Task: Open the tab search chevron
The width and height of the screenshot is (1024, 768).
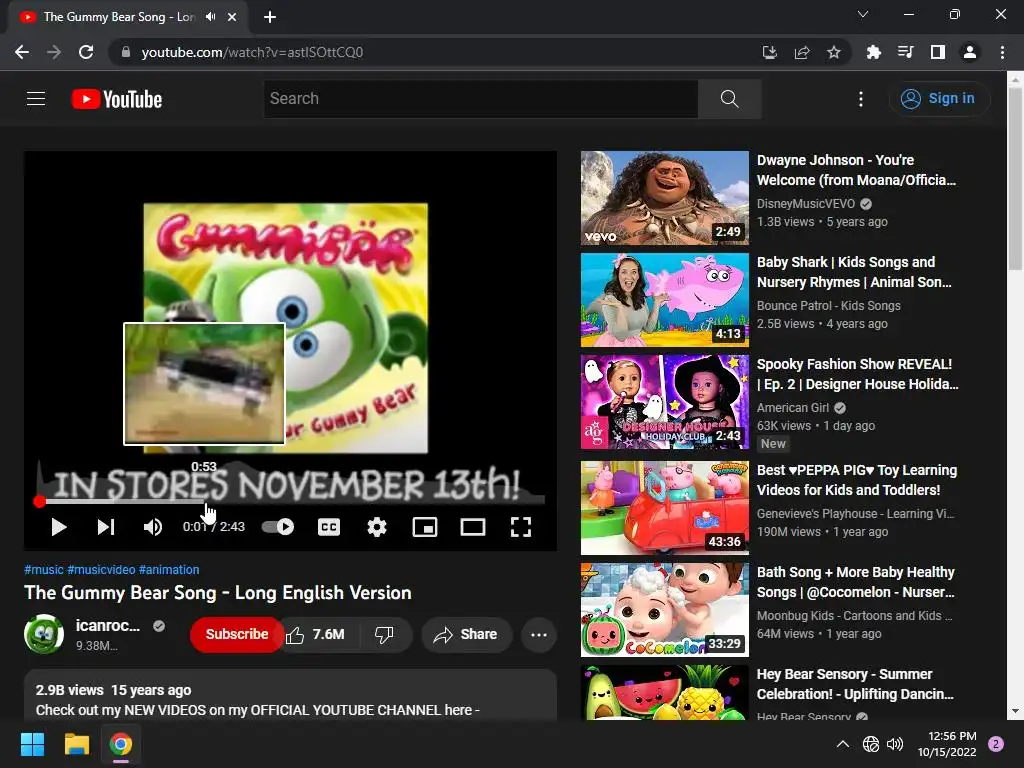Action: [863, 14]
